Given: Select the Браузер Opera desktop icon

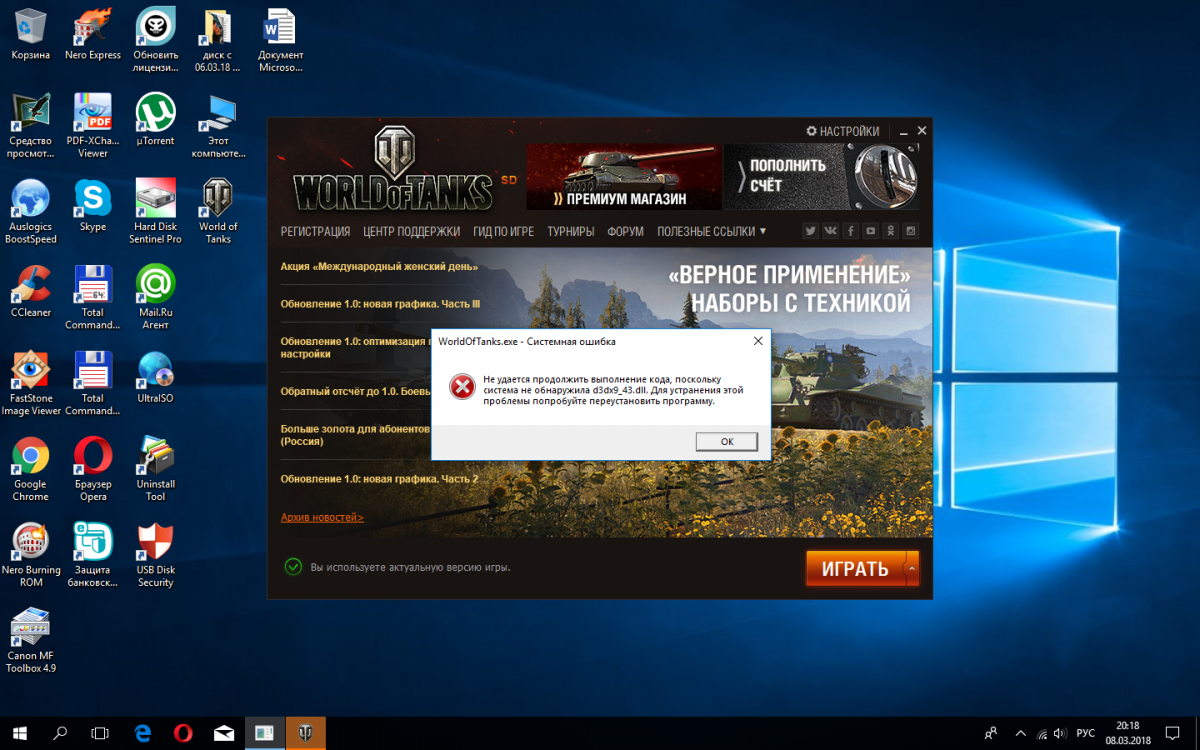Looking at the screenshot, I should pyautogui.click(x=93, y=469).
